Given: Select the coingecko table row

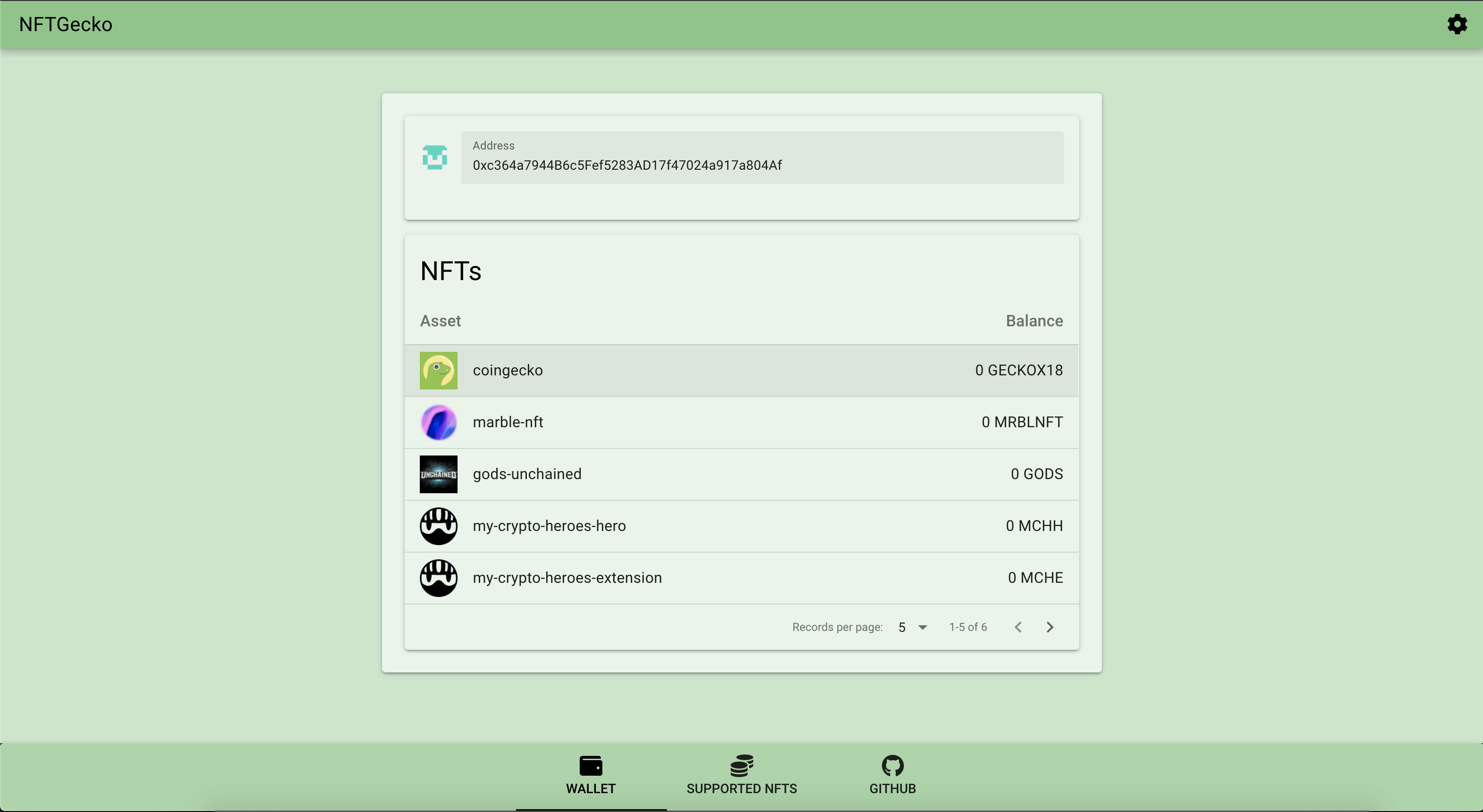Looking at the screenshot, I should [741, 371].
